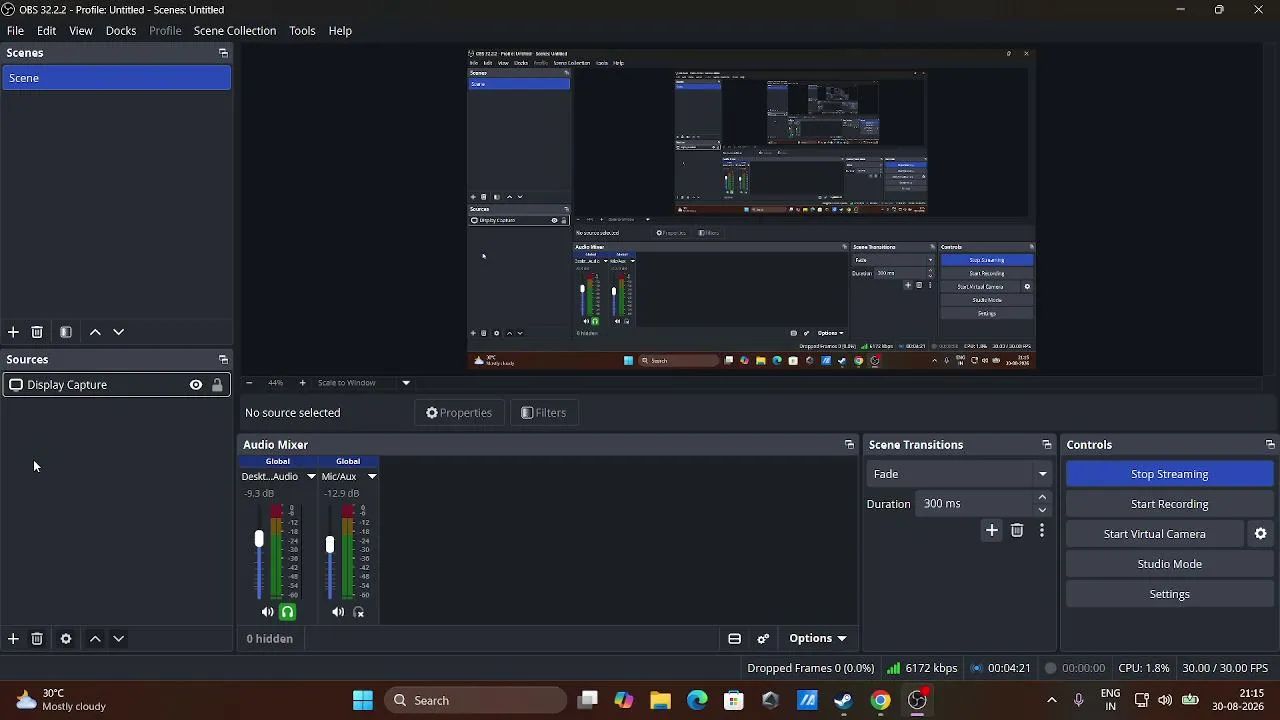Increase transition duration stepper up
The width and height of the screenshot is (1280, 720).
[x=1042, y=498]
